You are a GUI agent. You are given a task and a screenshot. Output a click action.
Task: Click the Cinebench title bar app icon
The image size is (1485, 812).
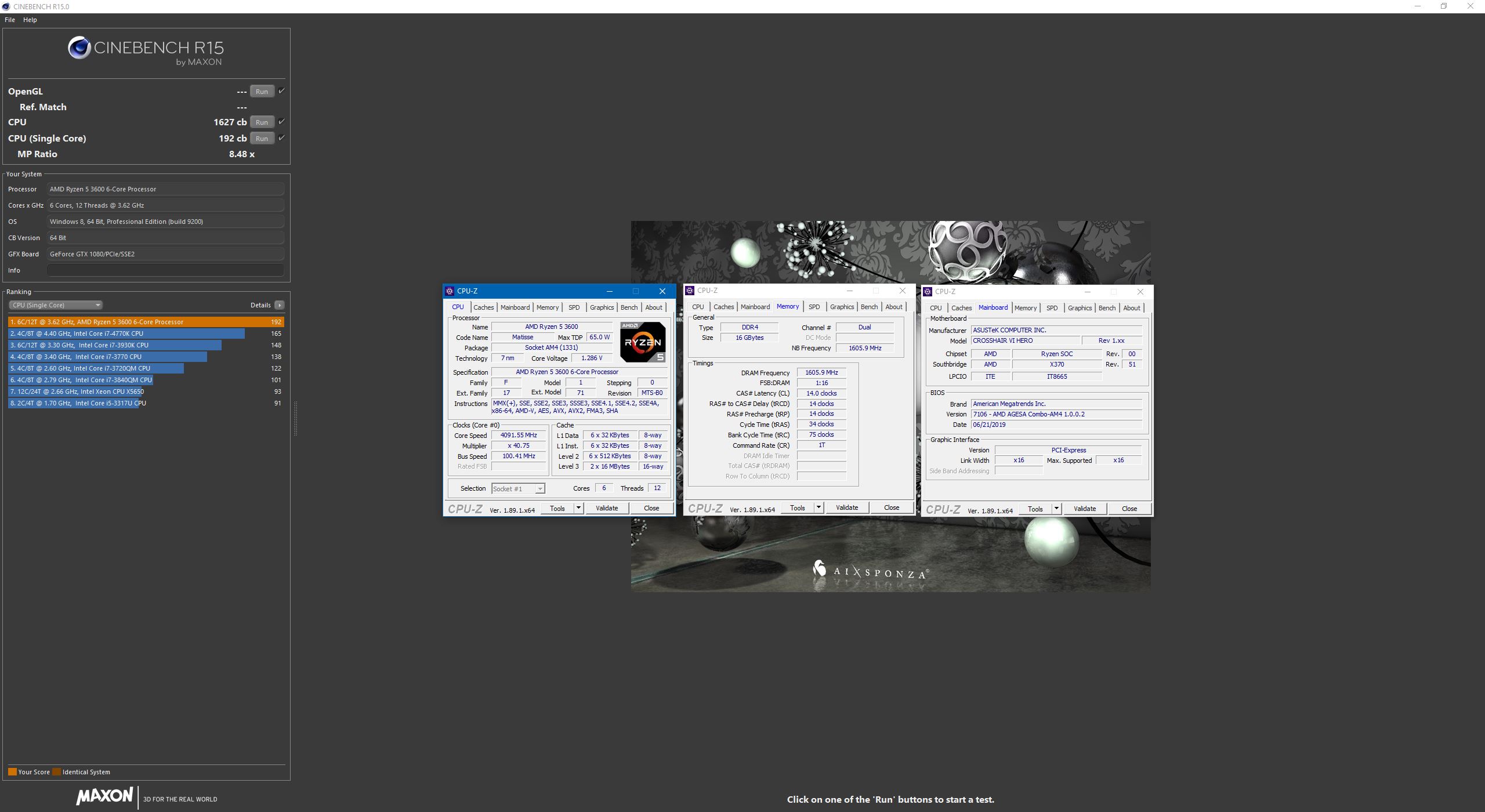pyautogui.click(x=6, y=6)
